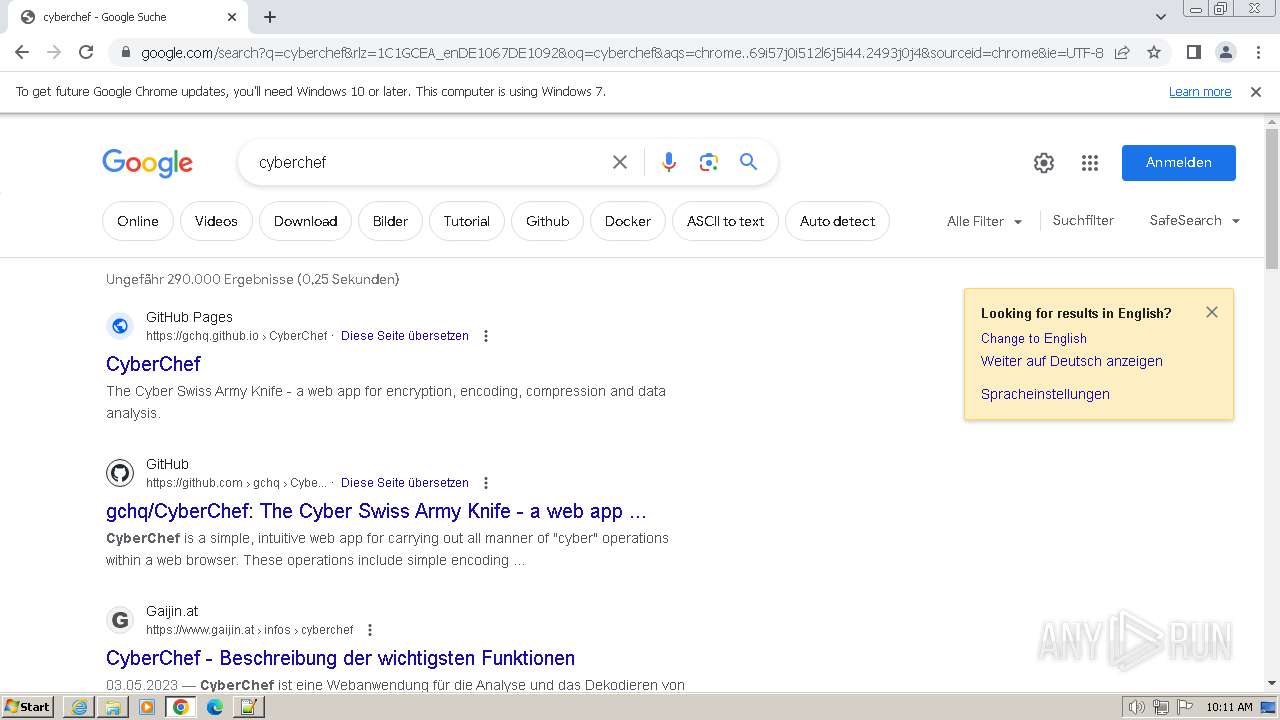The image size is (1280, 720).
Task: Click Weiter auf Deutsch anzeigen link
Action: coord(1071,362)
